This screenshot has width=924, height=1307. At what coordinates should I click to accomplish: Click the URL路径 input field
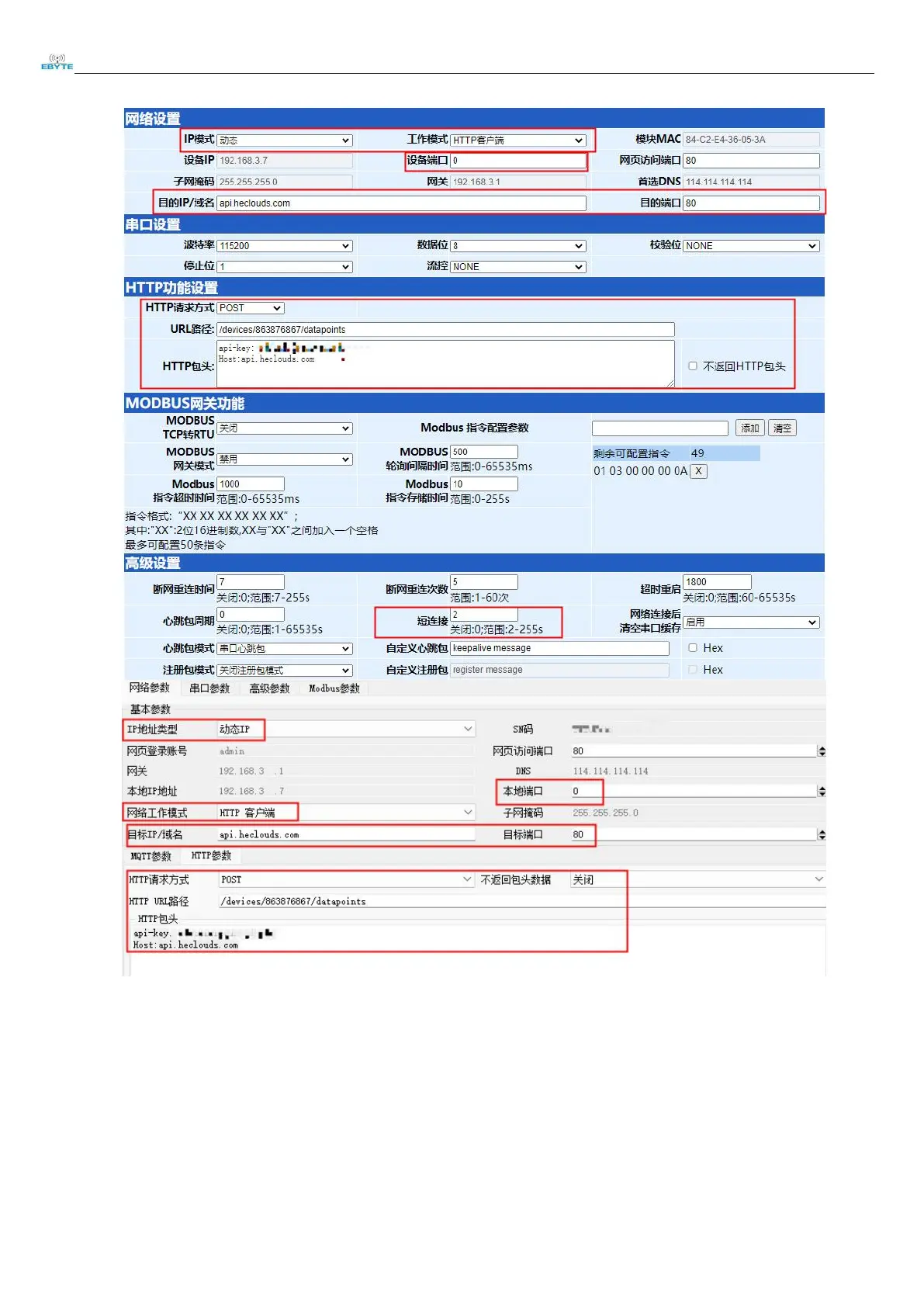(445, 330)
